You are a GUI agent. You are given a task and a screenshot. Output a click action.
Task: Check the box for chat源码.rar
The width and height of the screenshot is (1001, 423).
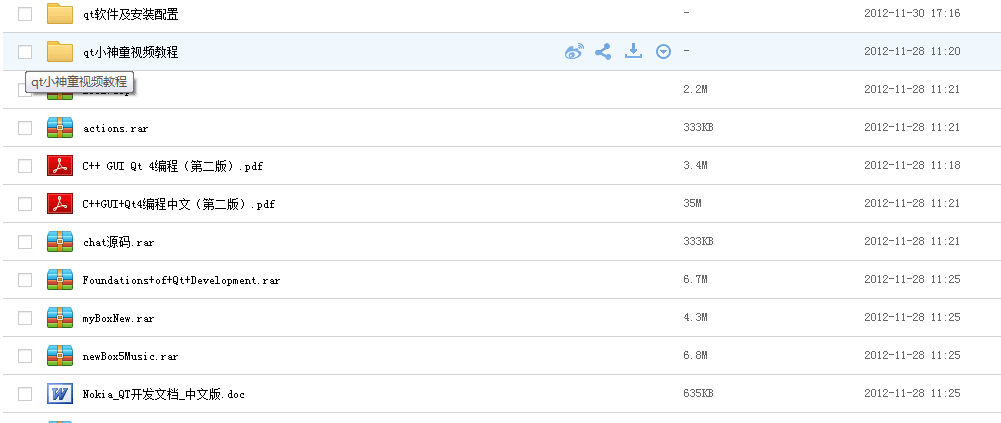[x=25, y=242]
